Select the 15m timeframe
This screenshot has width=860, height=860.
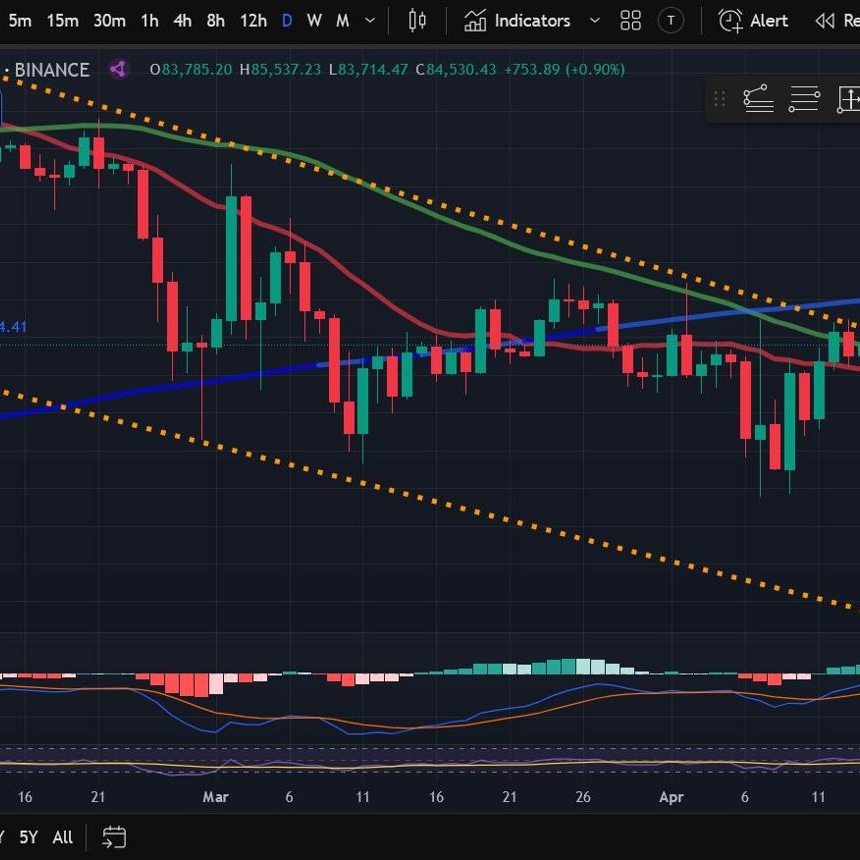(x=62, y=21)
